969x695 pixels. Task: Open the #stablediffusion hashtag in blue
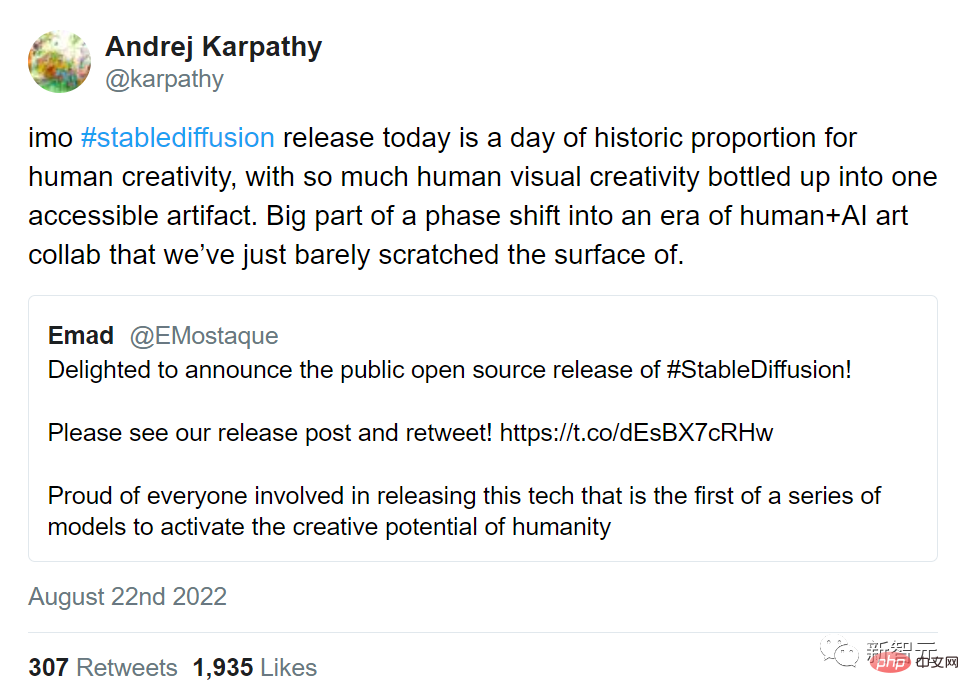(x=177, y=138)
